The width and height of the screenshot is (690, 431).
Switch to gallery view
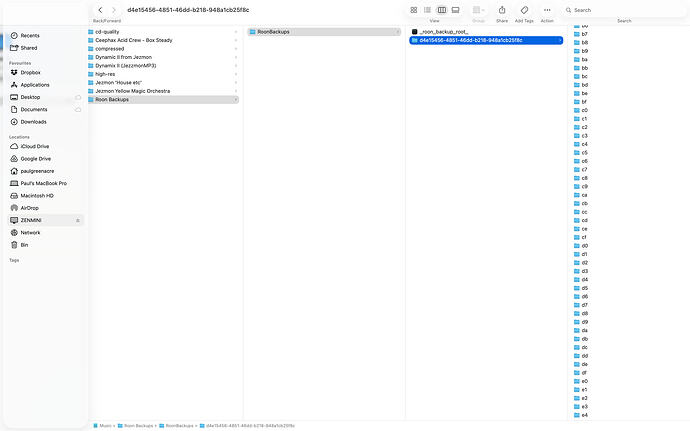[455, 10]
